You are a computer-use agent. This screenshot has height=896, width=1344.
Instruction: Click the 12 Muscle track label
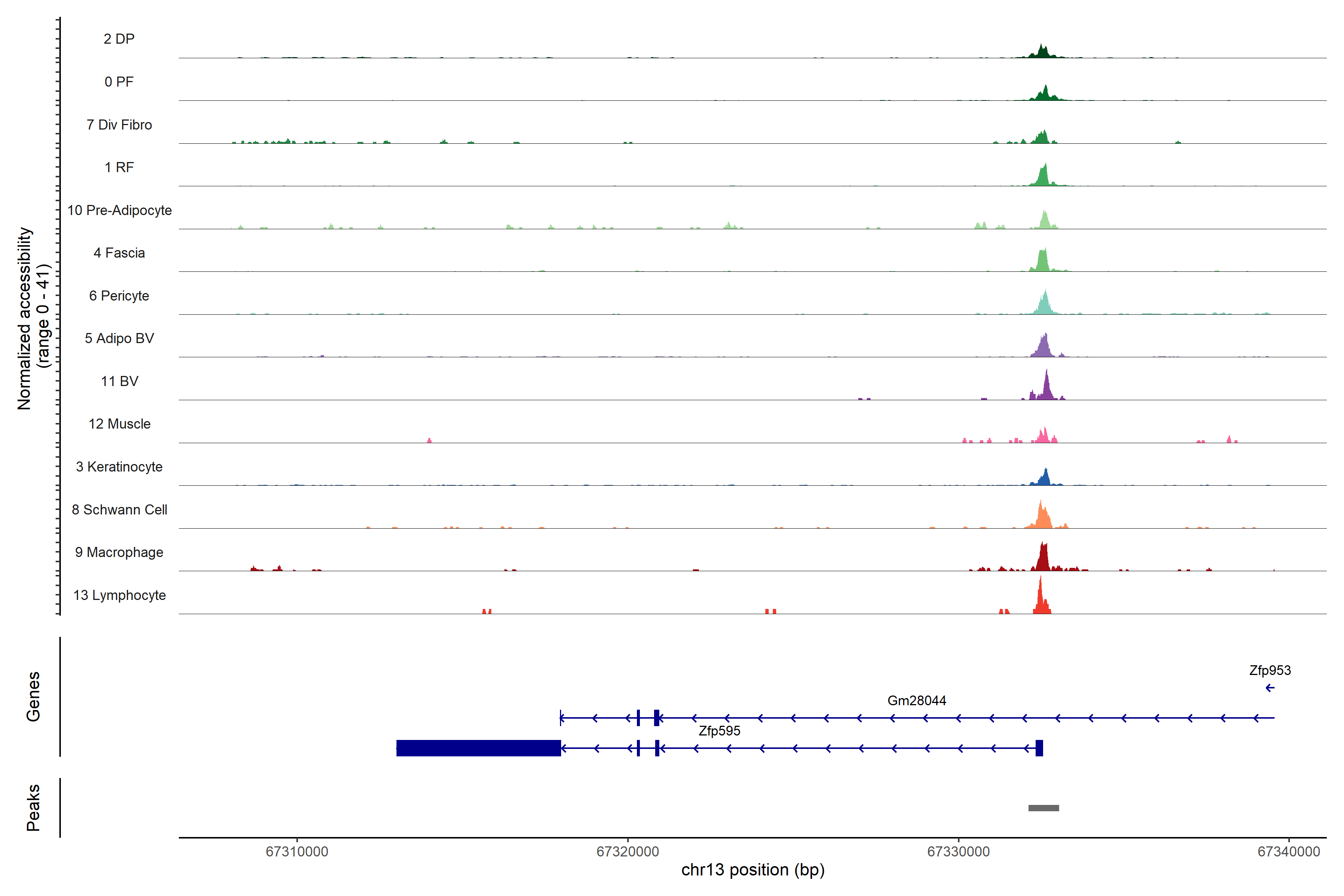tap(119, 424)
